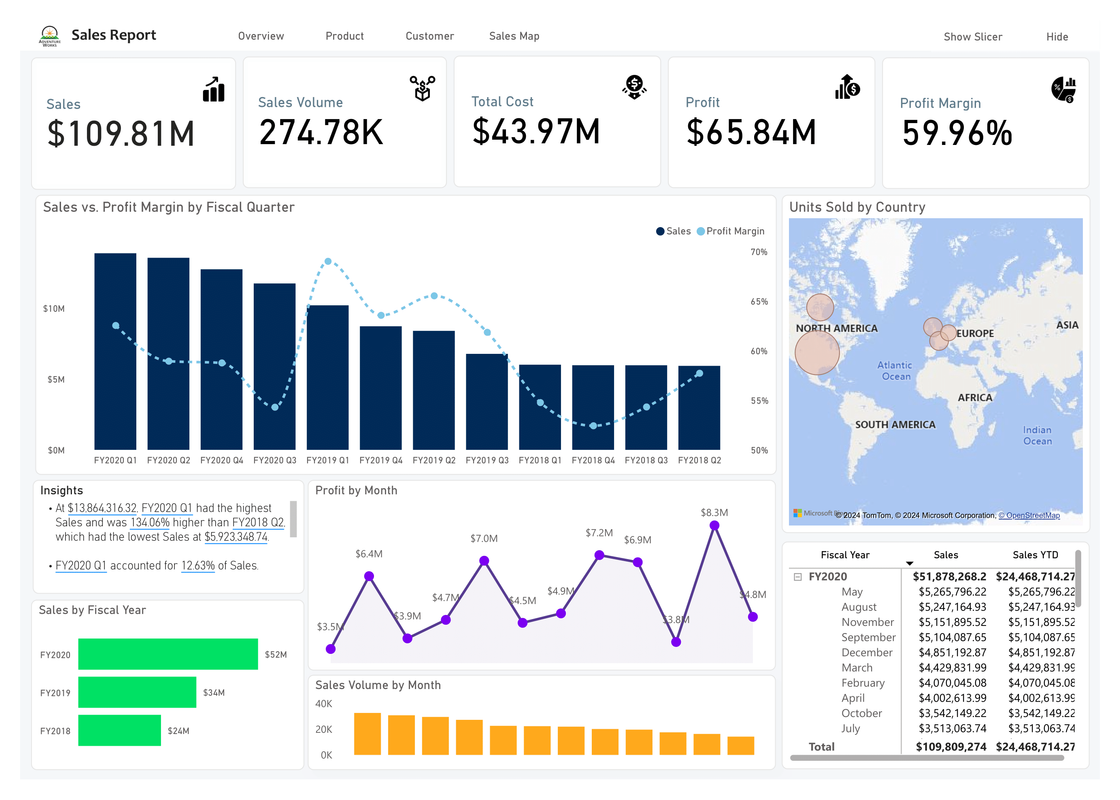Viewport: 1120px width, 800px height.
Task: Open the Overview page tab
Action: (261, 36)
